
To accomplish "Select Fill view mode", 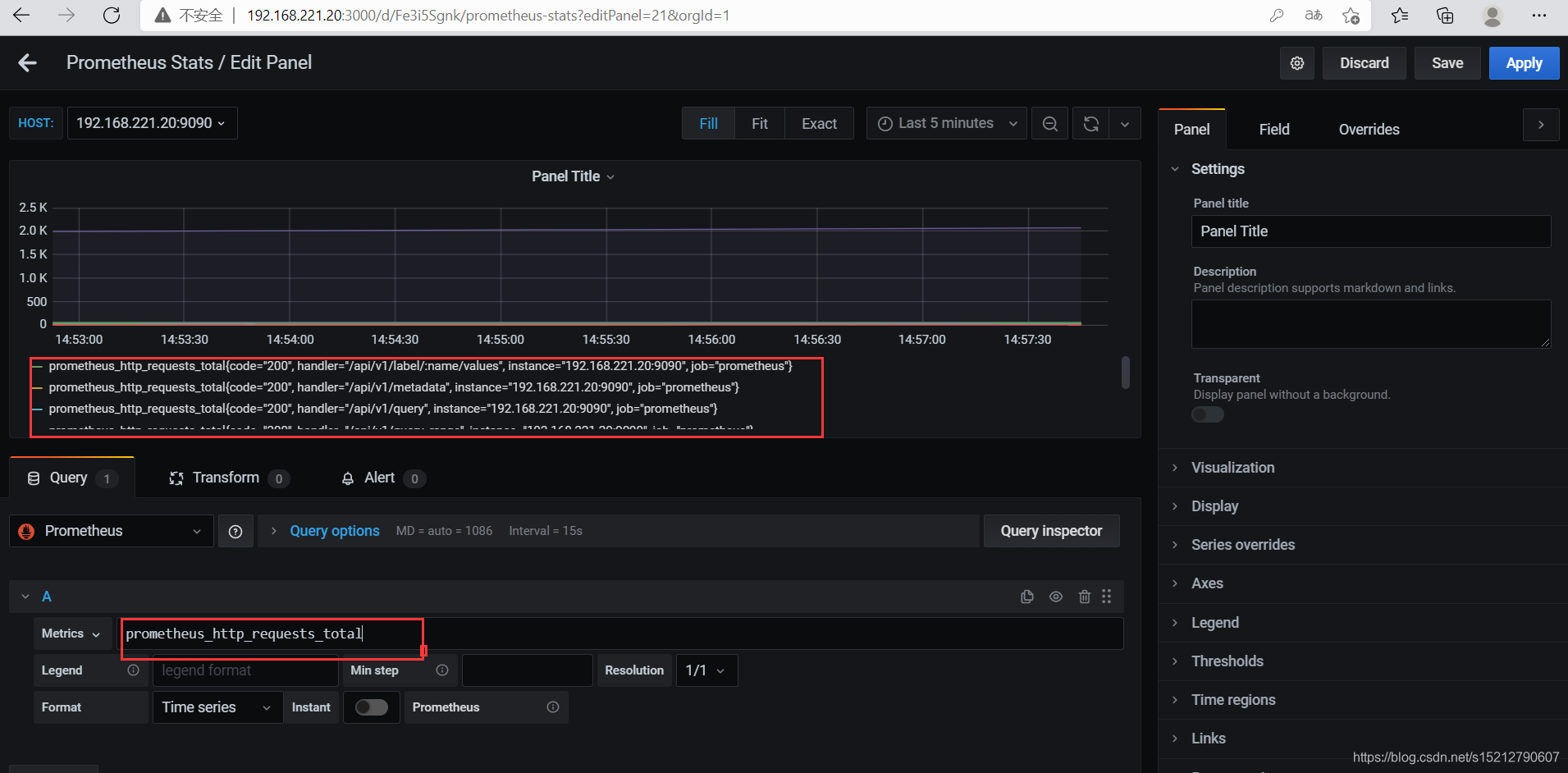I will [x=709, y=124].
